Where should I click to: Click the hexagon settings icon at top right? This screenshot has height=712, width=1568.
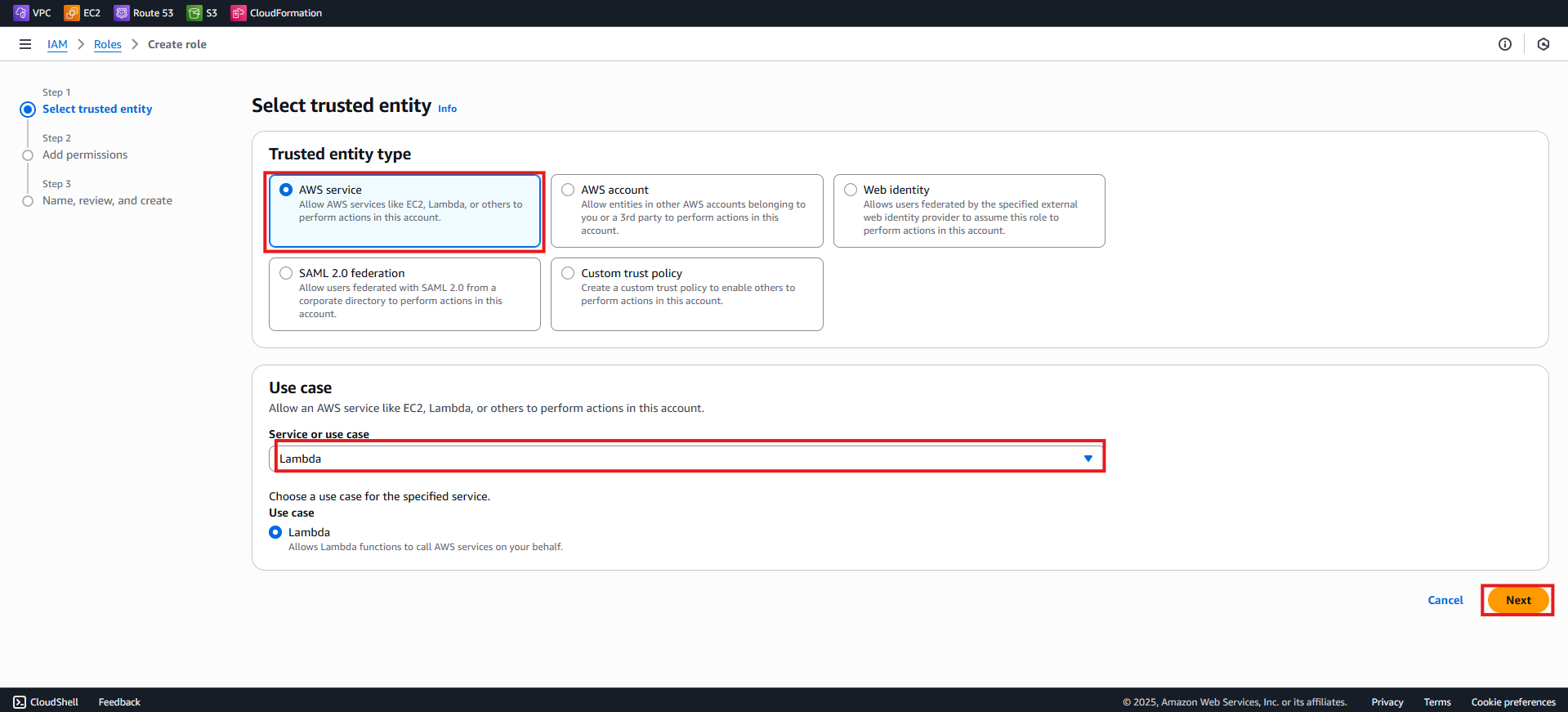(x=1543, y=44)
